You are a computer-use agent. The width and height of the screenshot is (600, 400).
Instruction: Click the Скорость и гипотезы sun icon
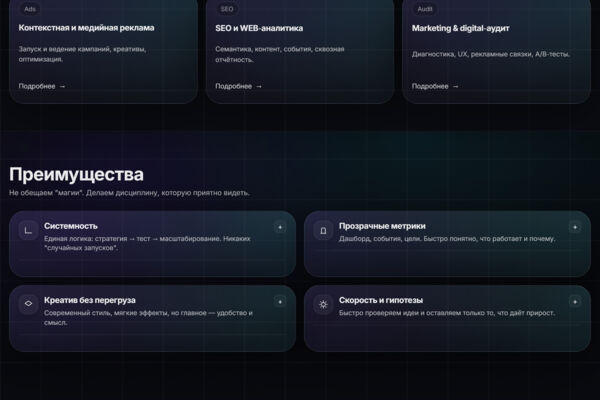click(323, 304)
